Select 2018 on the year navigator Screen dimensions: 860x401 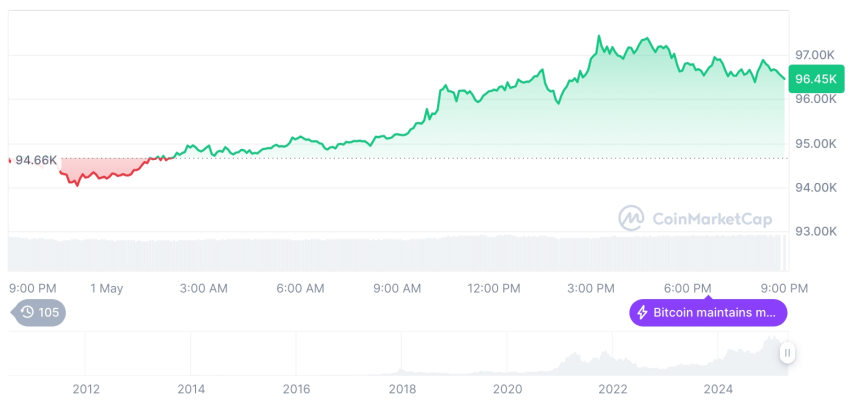tap(402, 389)
